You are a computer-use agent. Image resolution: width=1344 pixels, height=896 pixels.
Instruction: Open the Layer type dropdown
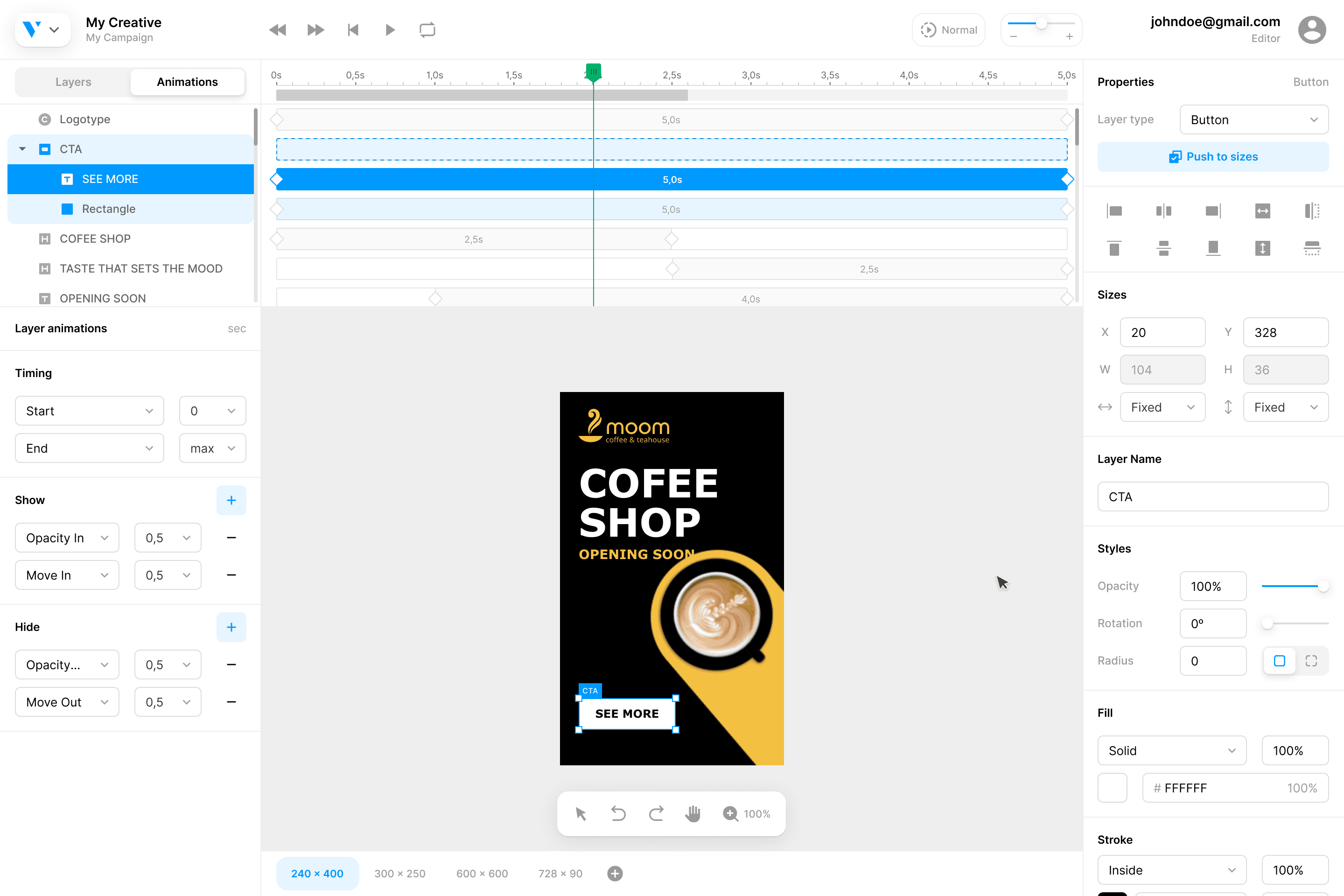1254,119
